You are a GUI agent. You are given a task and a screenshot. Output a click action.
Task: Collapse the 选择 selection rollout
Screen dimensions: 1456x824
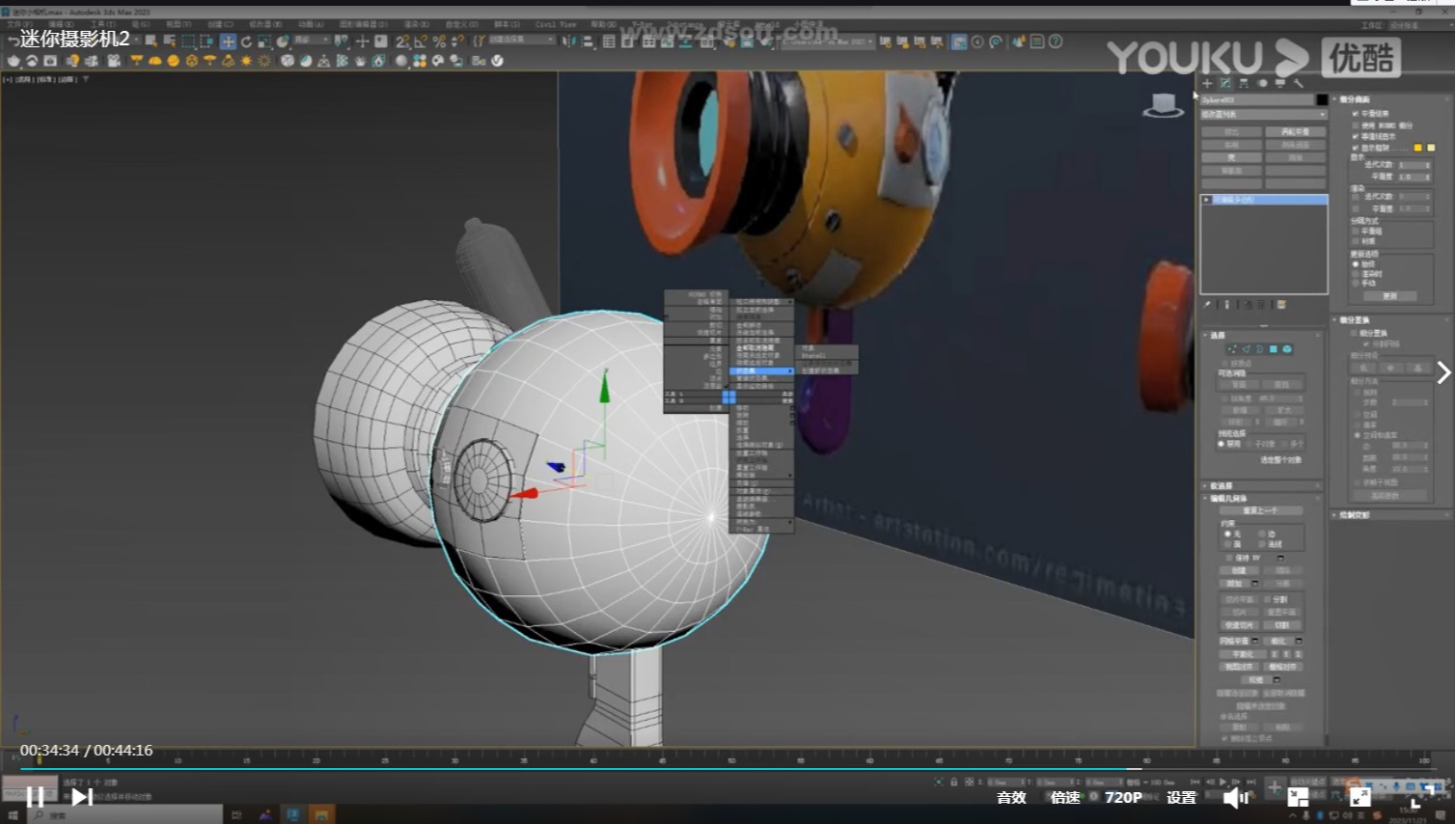point(1218,335)
